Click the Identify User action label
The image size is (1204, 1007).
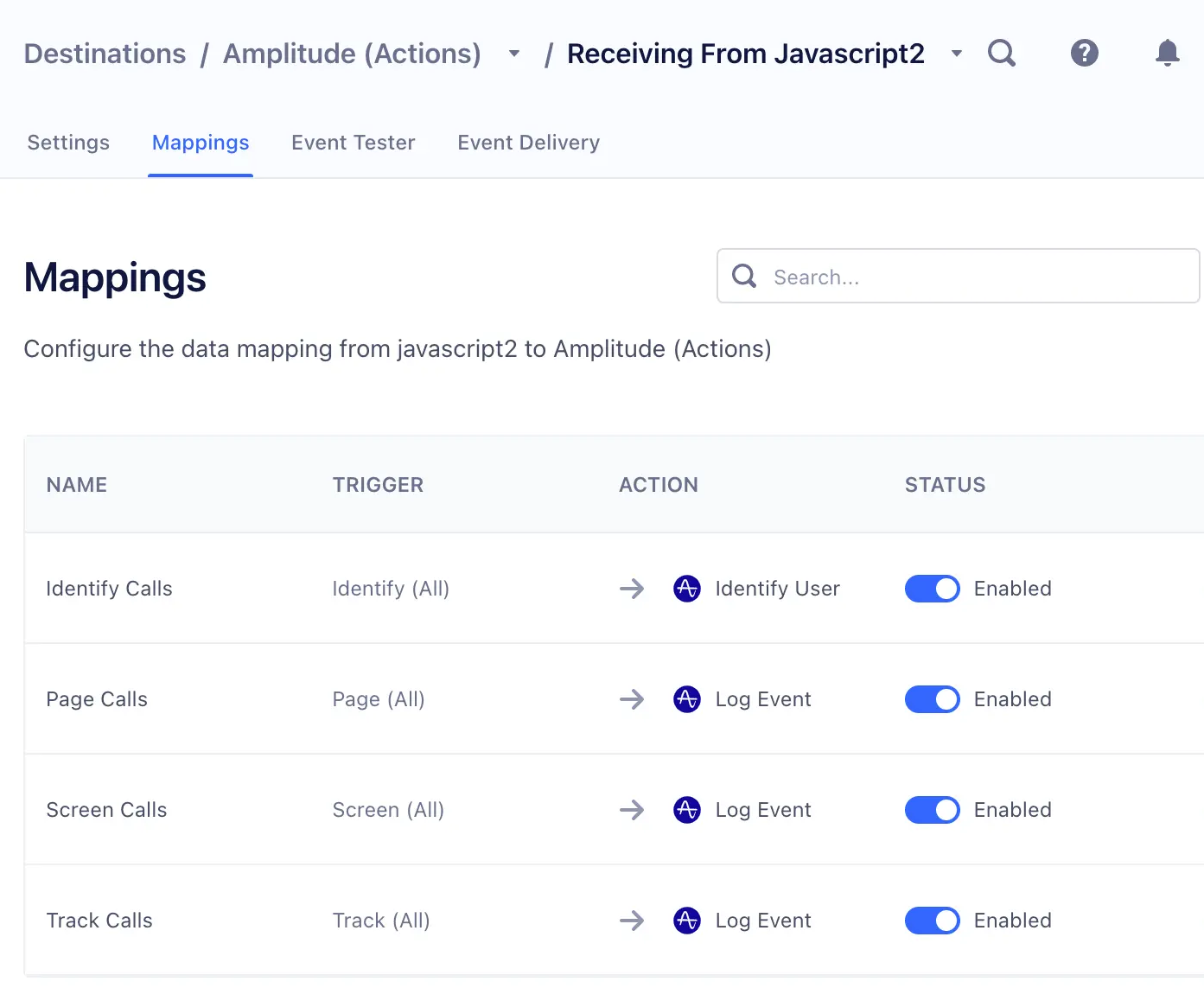(778, 589)
